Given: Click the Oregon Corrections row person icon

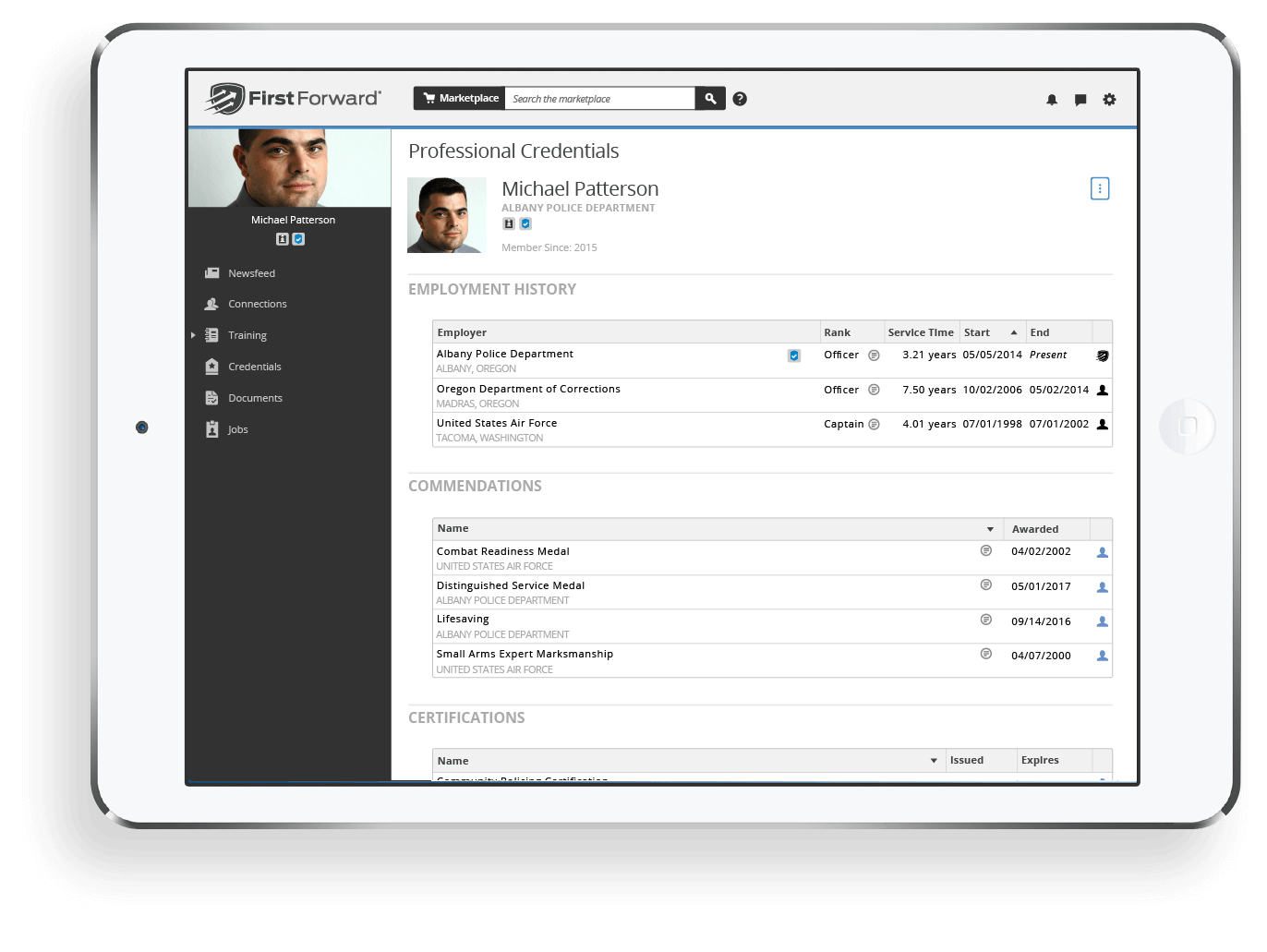Looking at the screenshot, I should [x=1103, y=391].
